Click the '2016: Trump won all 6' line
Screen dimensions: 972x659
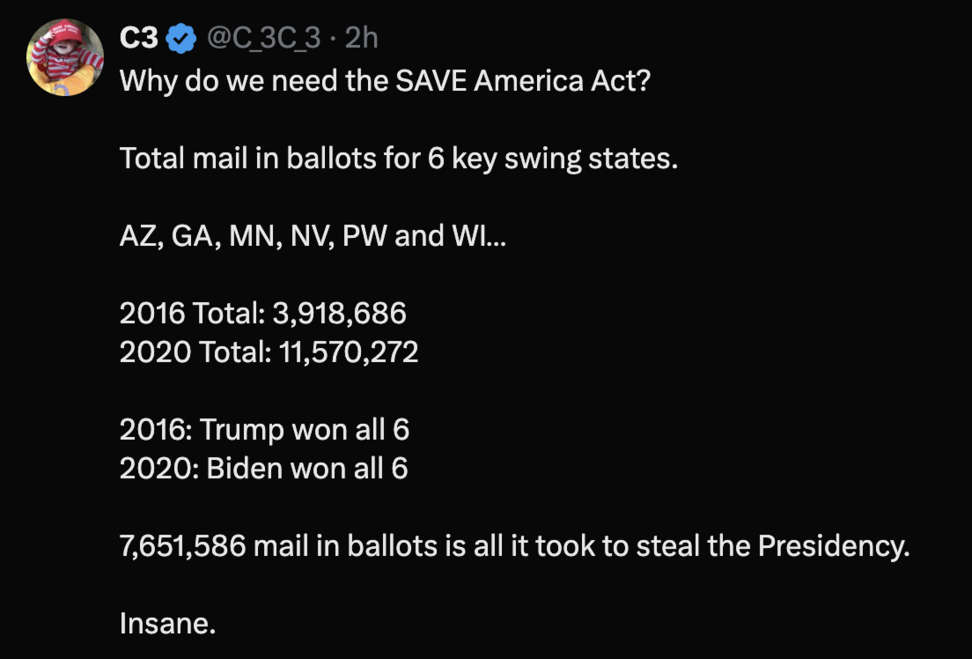264,430
